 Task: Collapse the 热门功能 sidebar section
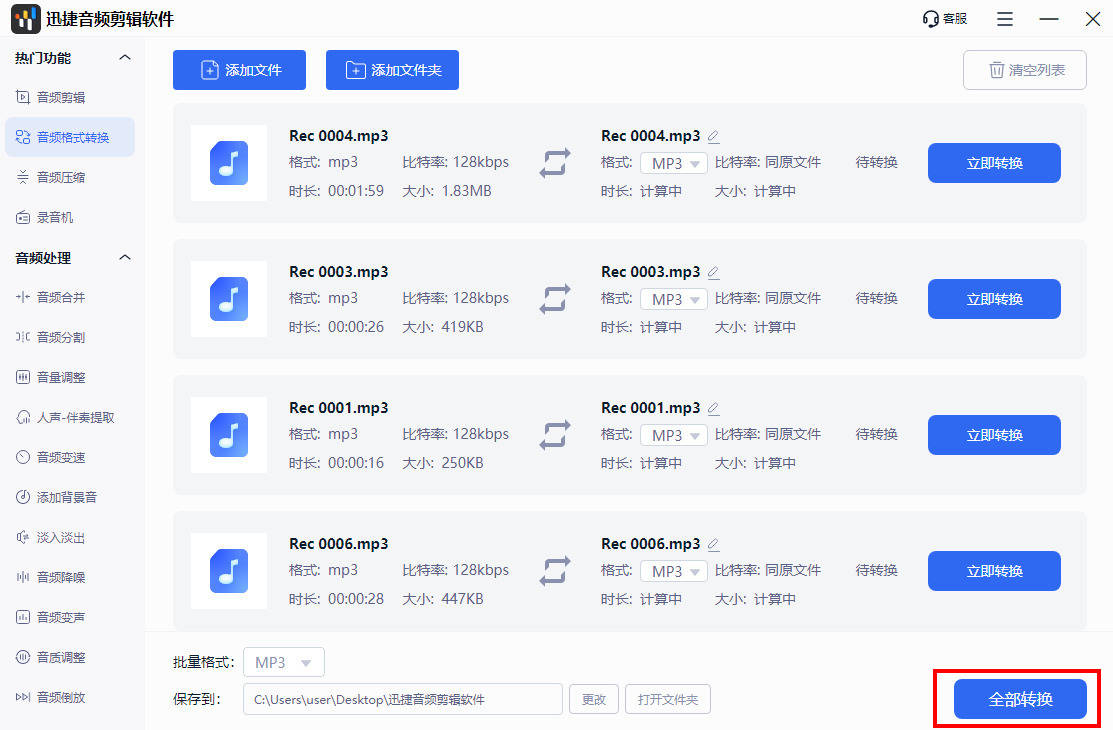pos(125,58)
